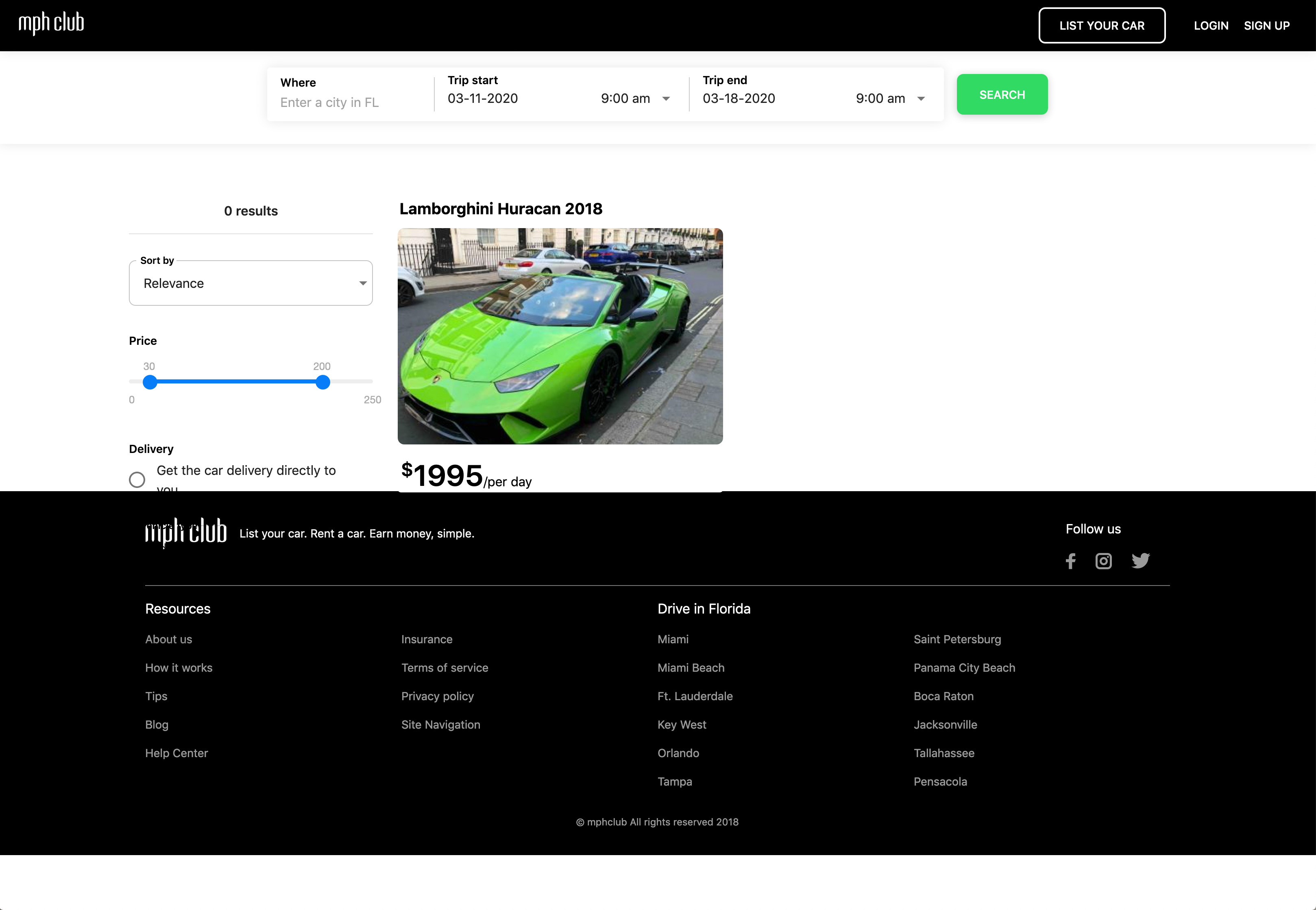Image resolution: width=1316 pixels, height=910 pixels.
Task: Click the mph club footer logo
Action: pos(186,532)
